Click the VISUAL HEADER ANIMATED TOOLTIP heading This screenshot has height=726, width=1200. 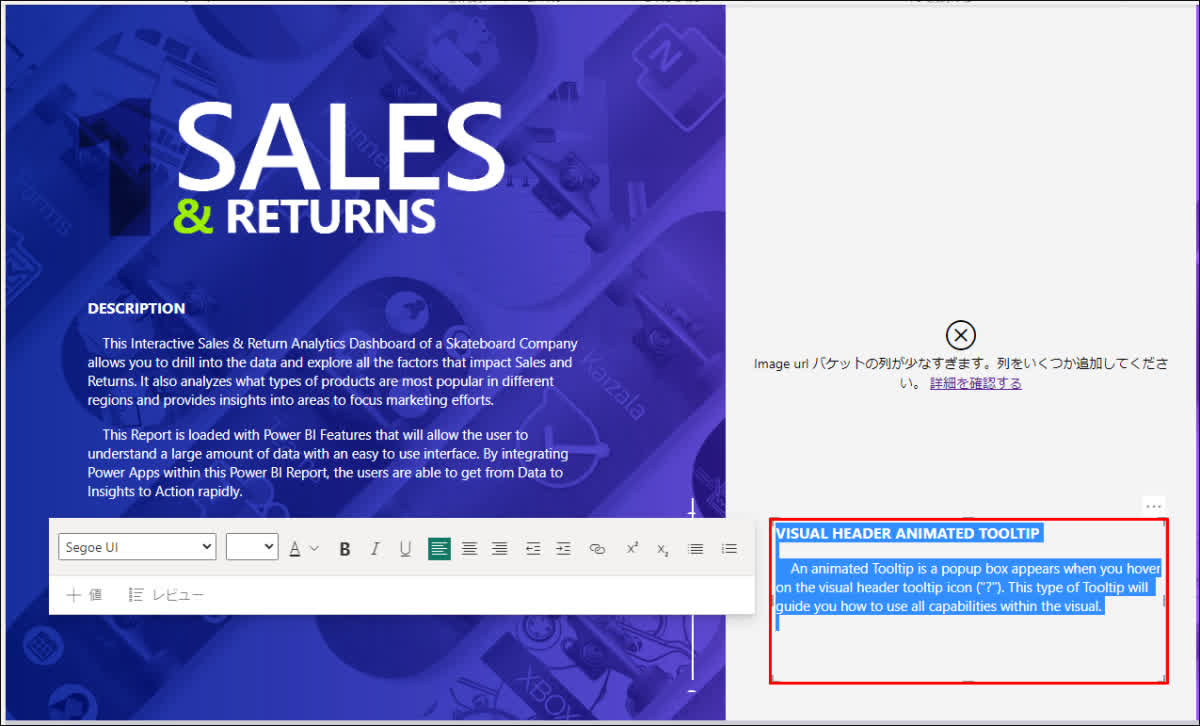908,533
